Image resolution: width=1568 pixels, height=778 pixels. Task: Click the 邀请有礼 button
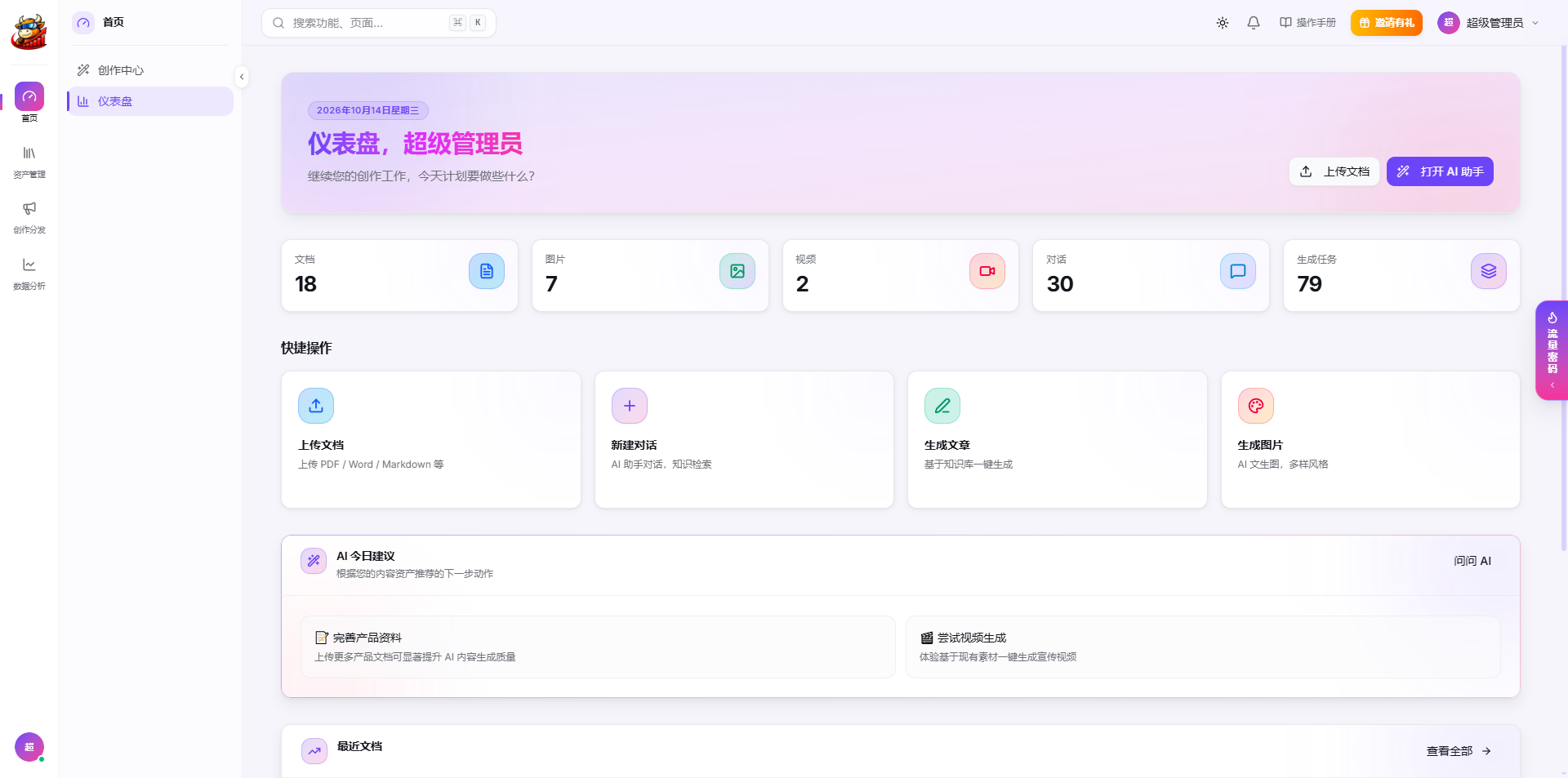1387,23
